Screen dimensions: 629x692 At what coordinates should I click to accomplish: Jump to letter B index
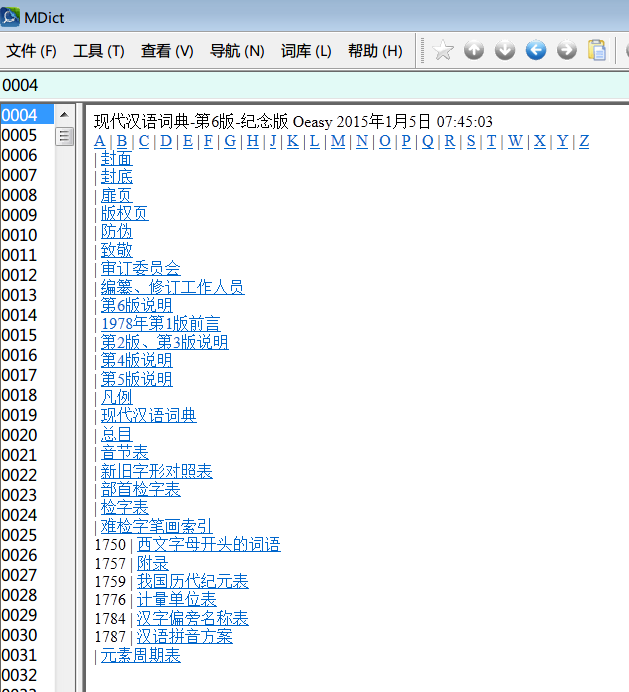click(x=122, y=141)
